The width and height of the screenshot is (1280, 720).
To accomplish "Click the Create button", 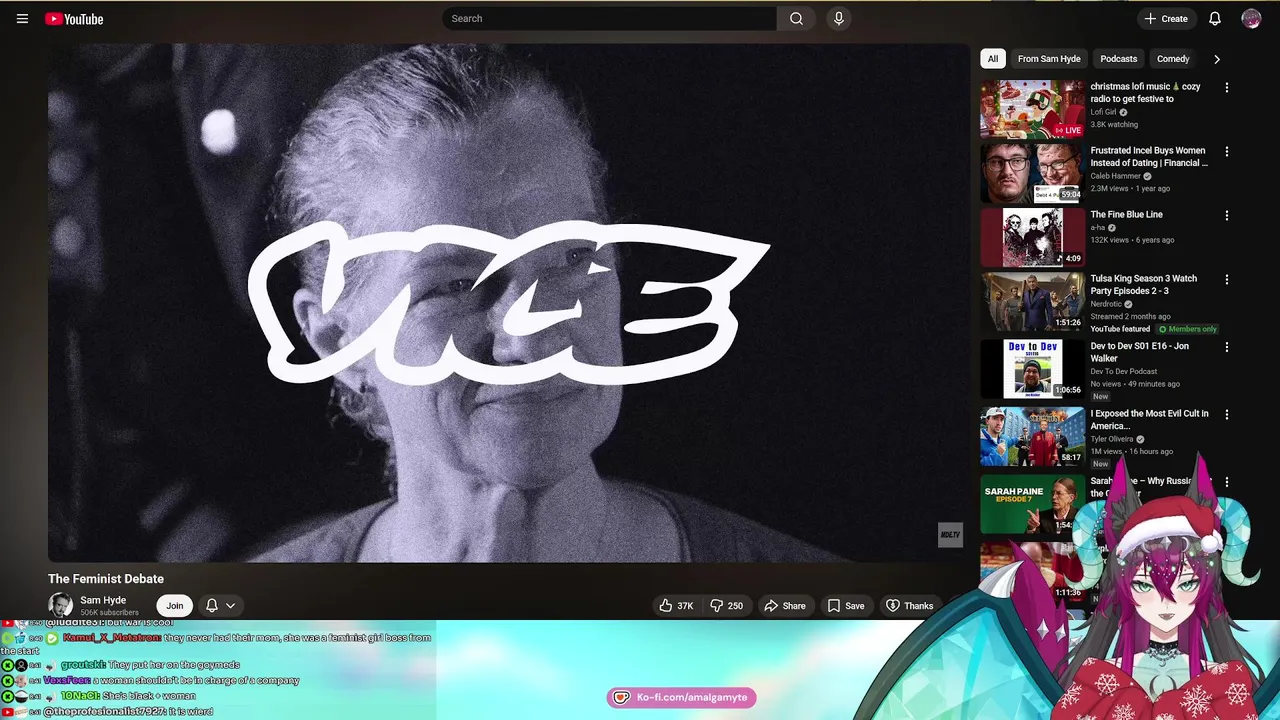I will [1166, 18].
